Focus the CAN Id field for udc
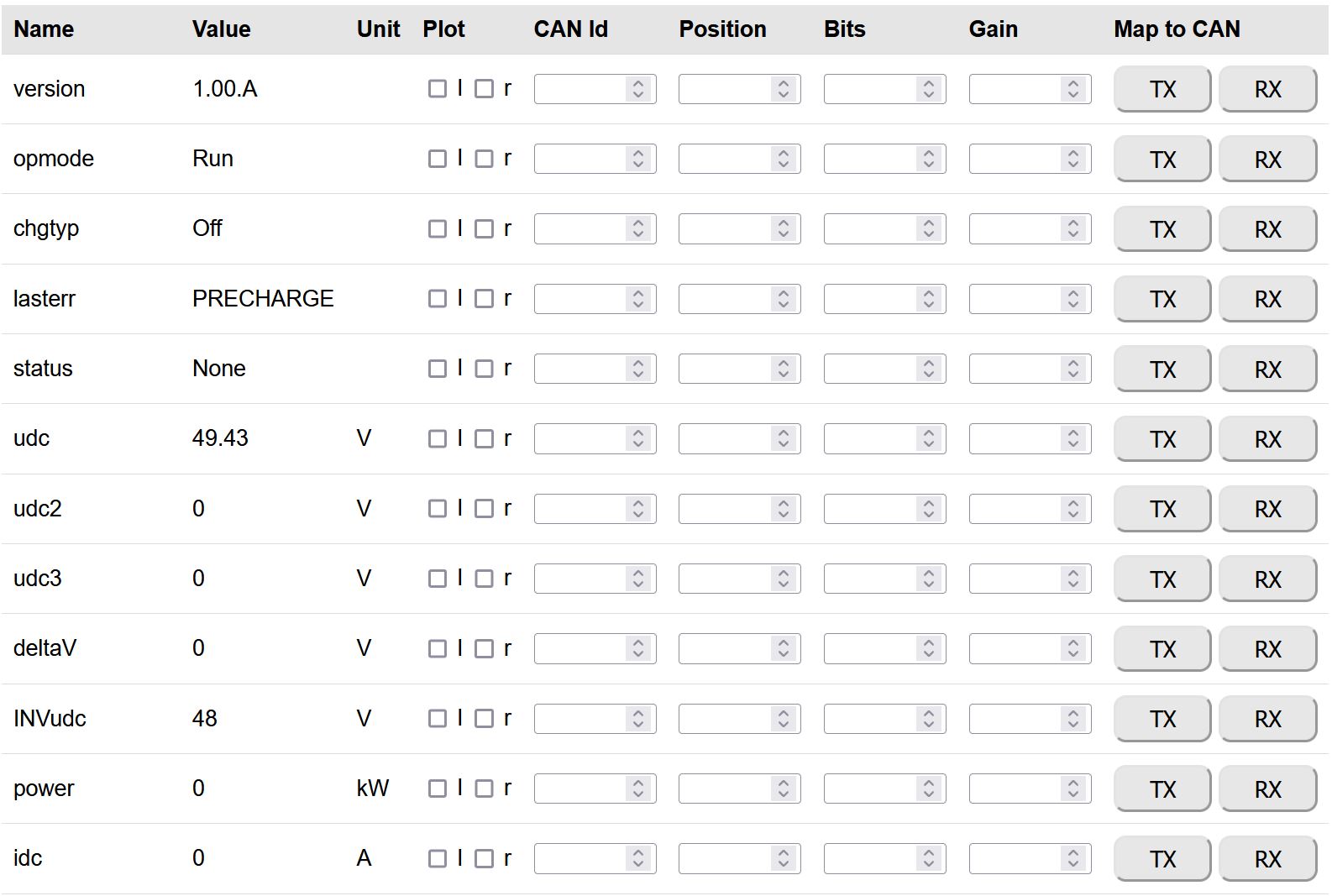Viewport: 1332px width, 896px height. click(x=581, y=439)
